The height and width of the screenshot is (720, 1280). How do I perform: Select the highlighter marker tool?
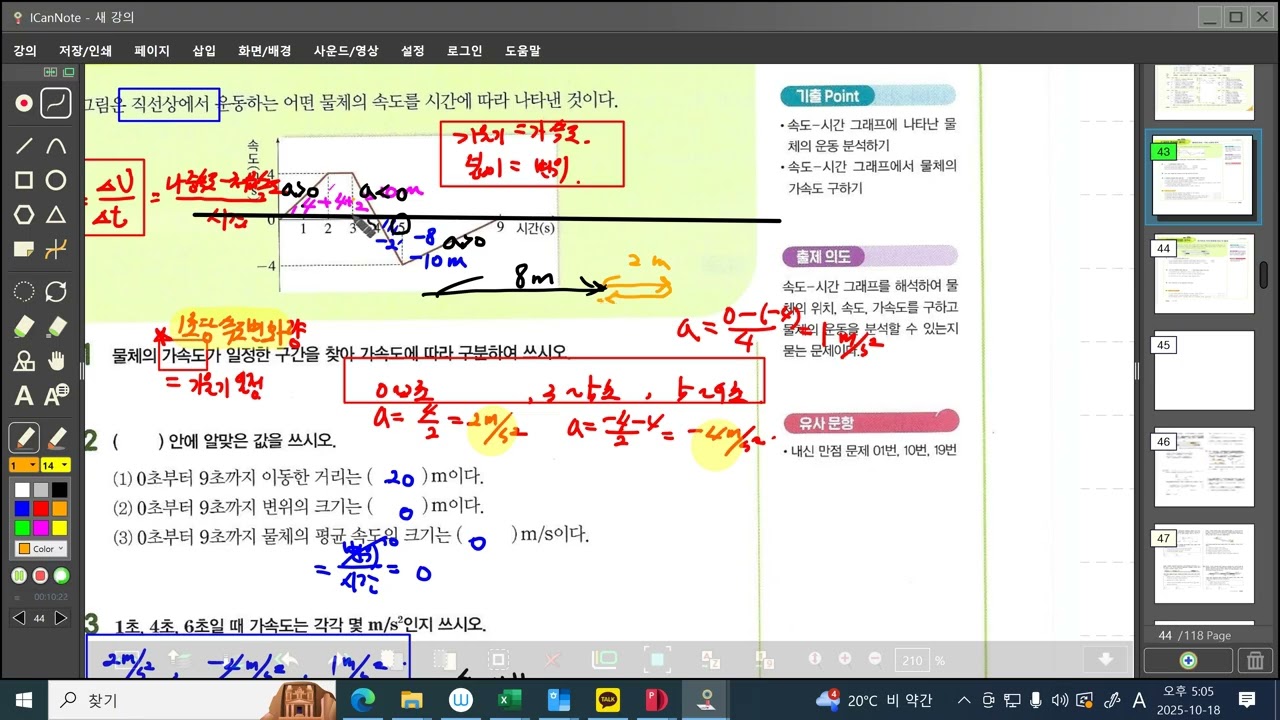coord(57,437)
